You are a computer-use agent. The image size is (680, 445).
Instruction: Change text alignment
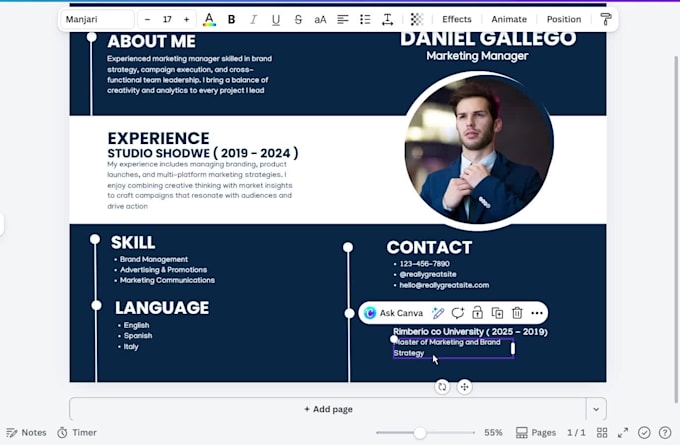coord(343,20)
